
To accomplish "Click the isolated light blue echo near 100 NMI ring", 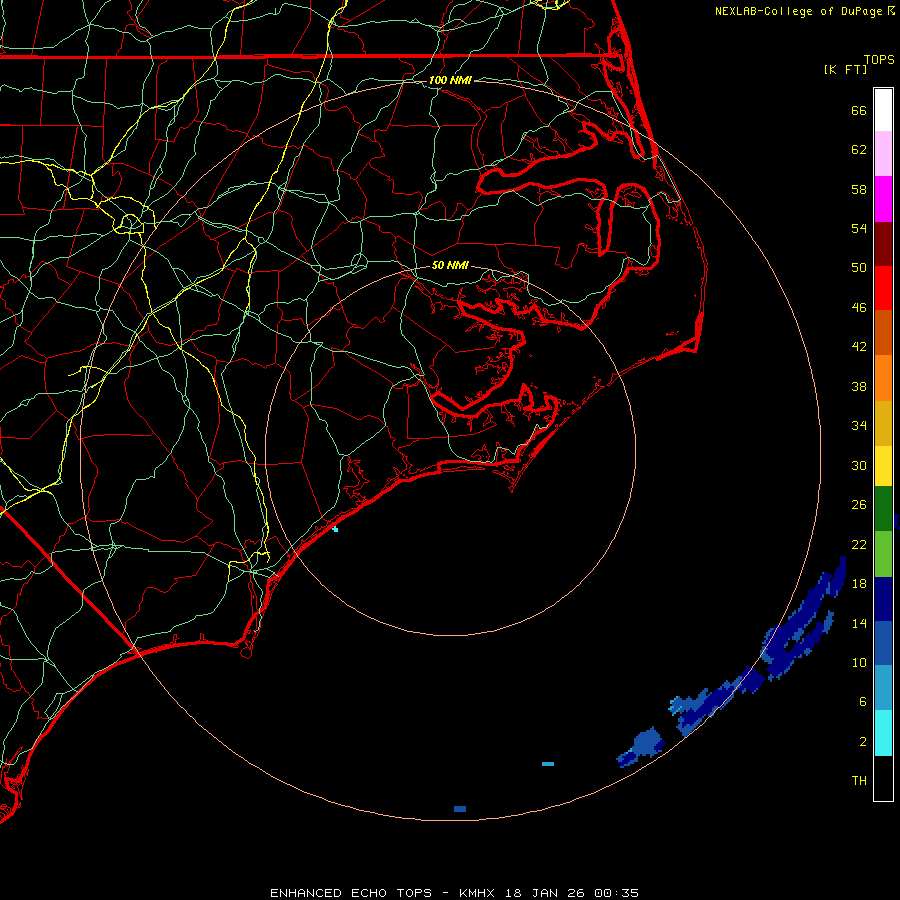I will pyautogui.click(x=548, y=764).
